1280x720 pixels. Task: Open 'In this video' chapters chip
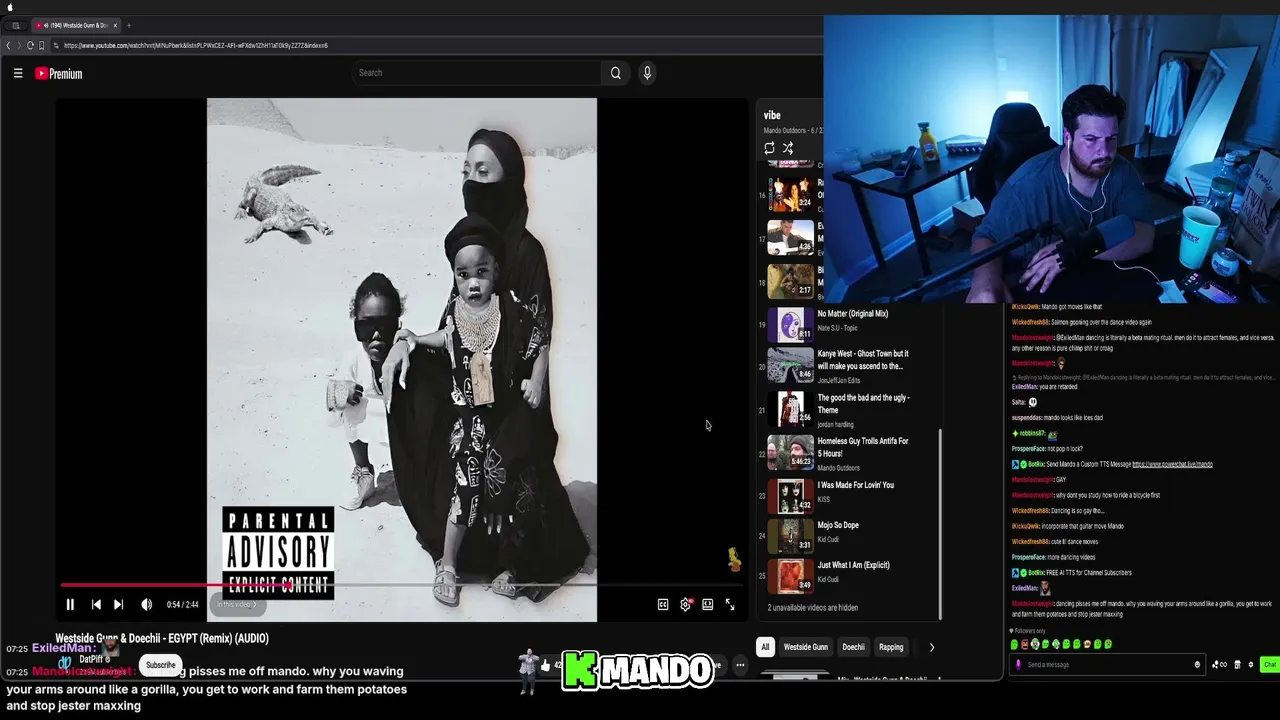coord(237,604)
